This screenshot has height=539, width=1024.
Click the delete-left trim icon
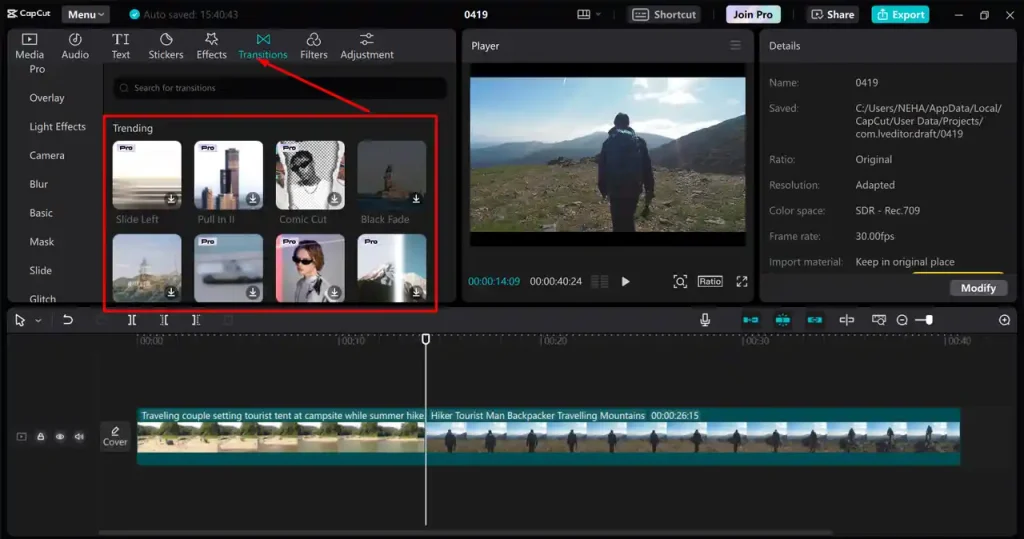pos(164,319)
